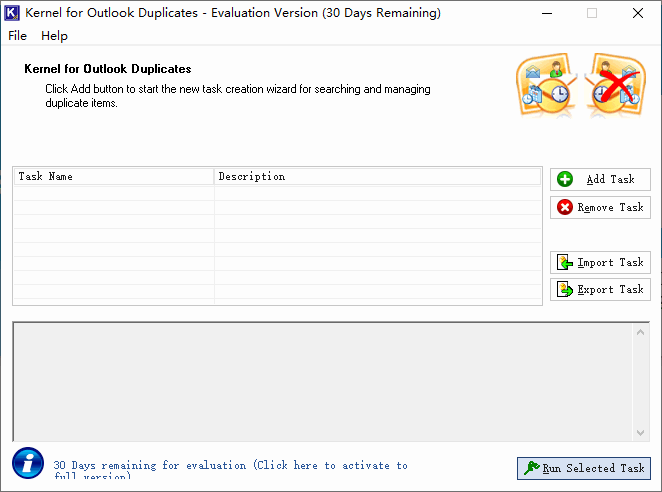The height and width of the screenshot is (492, 662).
Task: Click the Import Task arrow icon
Action: [565, 262]
